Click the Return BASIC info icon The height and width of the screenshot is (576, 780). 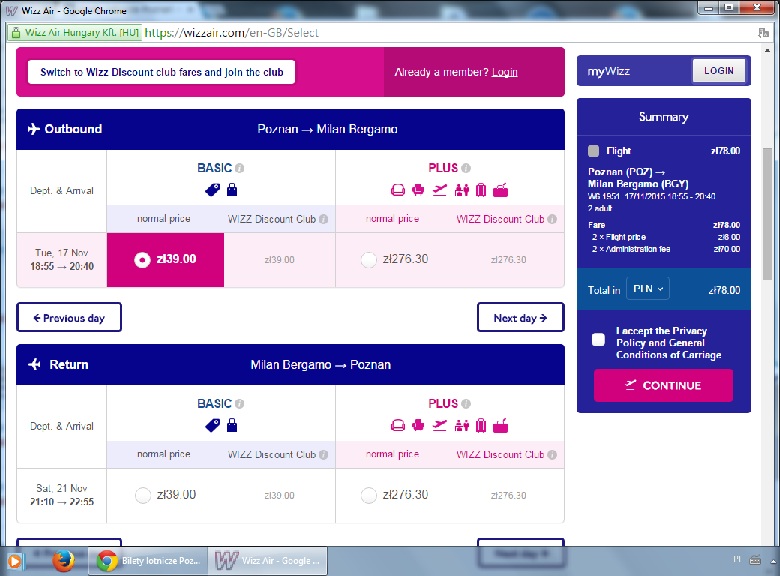[x=240, y=404]
